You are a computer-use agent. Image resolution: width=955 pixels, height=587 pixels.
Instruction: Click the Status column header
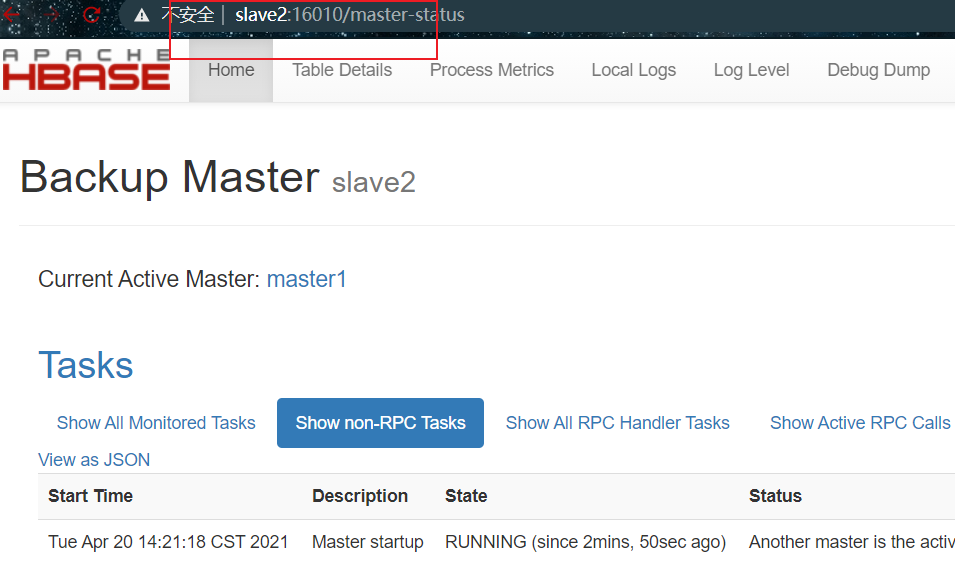pyautogui.click(x=775, y=496)
